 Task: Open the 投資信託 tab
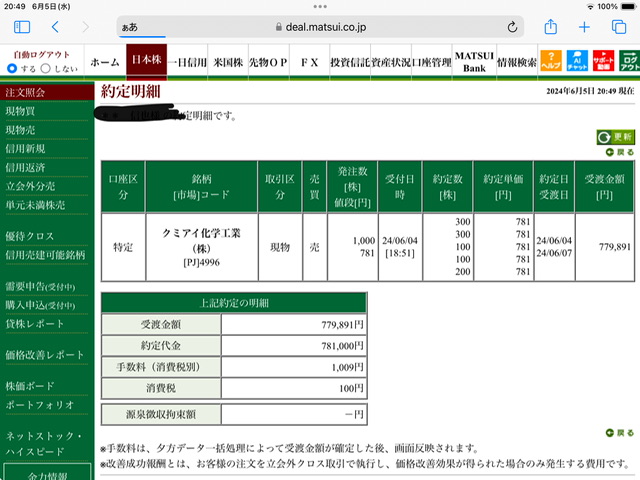pyautogui.click(x=350, y=62)
